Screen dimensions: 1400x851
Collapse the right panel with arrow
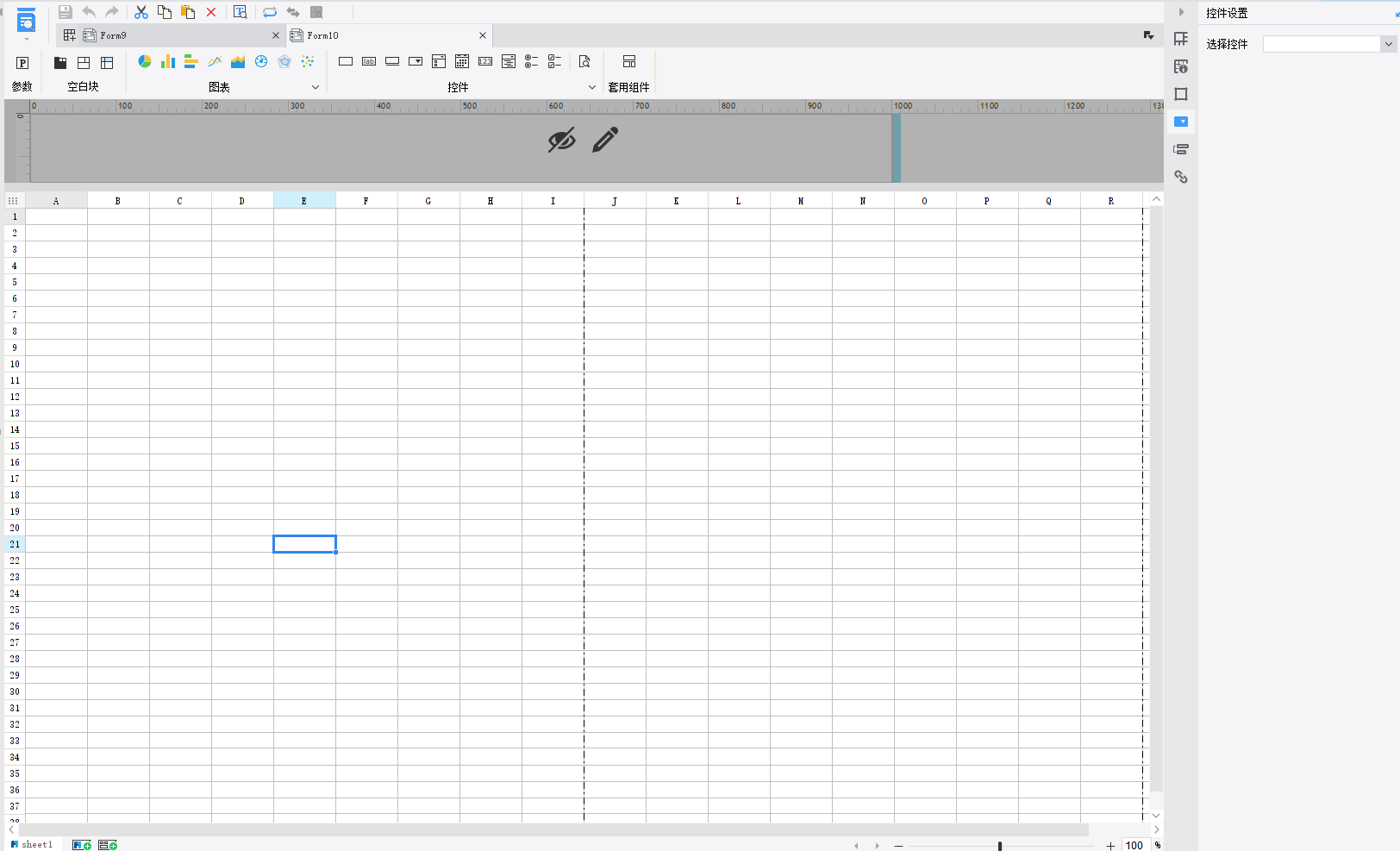1181,12
